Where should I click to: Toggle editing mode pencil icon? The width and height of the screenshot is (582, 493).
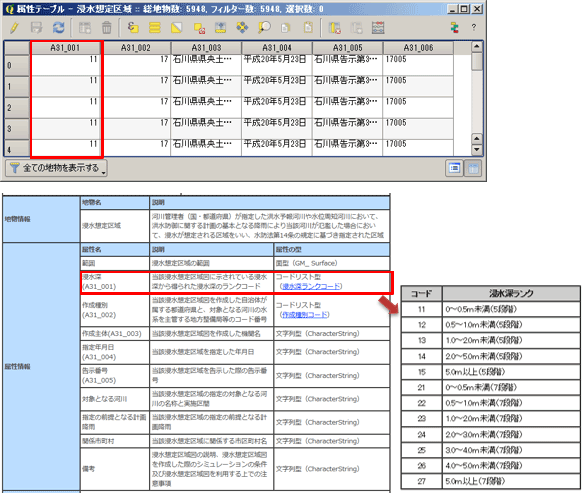pyautogui.click(x=14, y=28)
